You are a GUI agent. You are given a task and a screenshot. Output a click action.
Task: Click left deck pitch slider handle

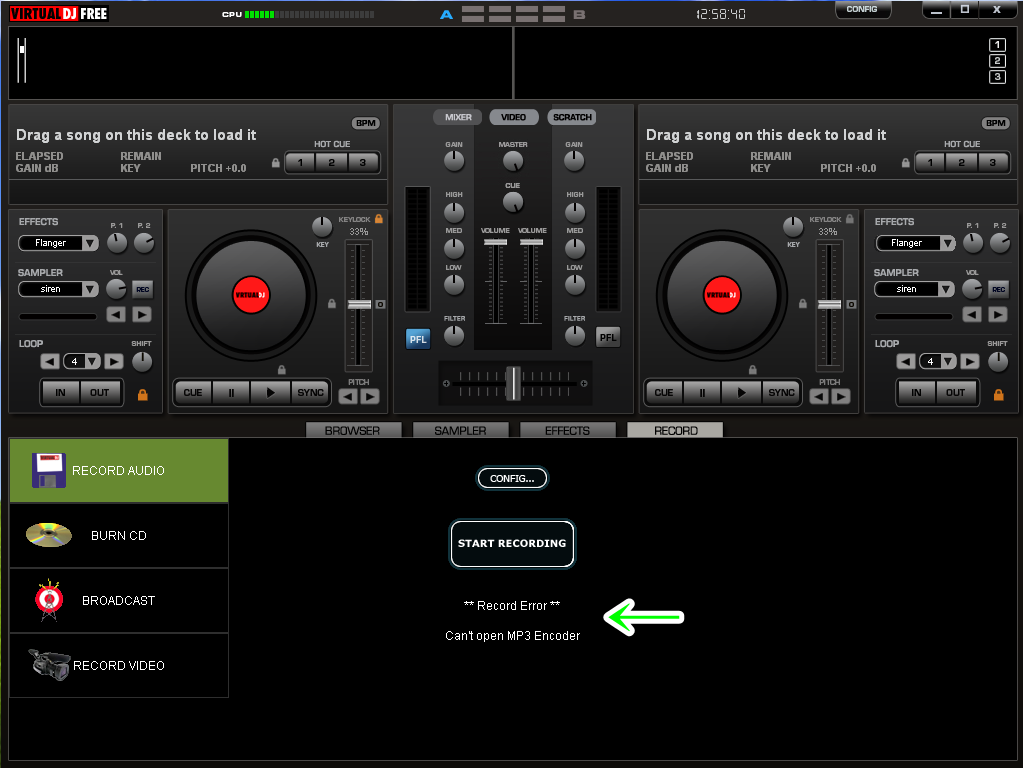click(x=359, y=305)
